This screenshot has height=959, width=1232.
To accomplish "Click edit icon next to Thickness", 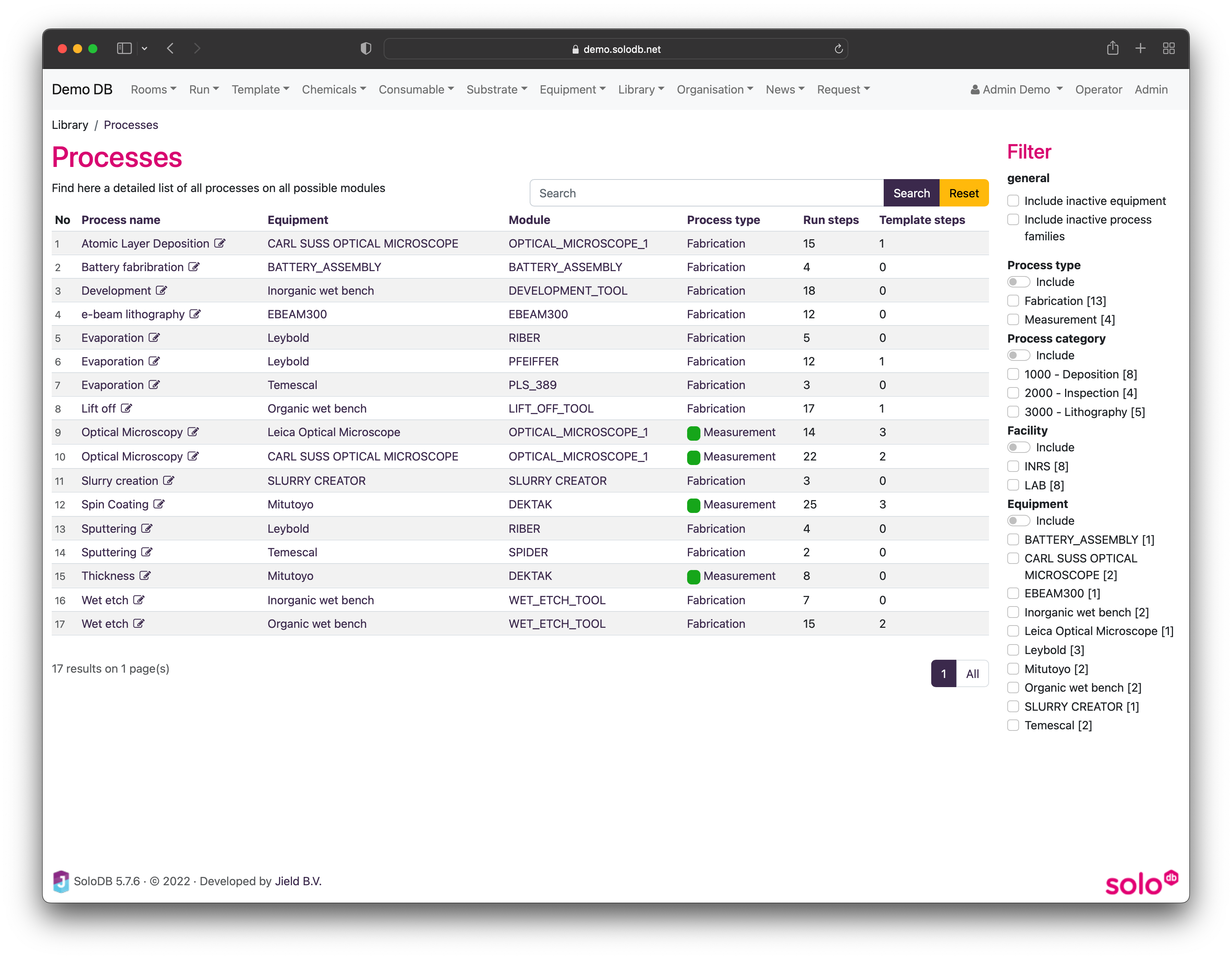I will 145,576.
